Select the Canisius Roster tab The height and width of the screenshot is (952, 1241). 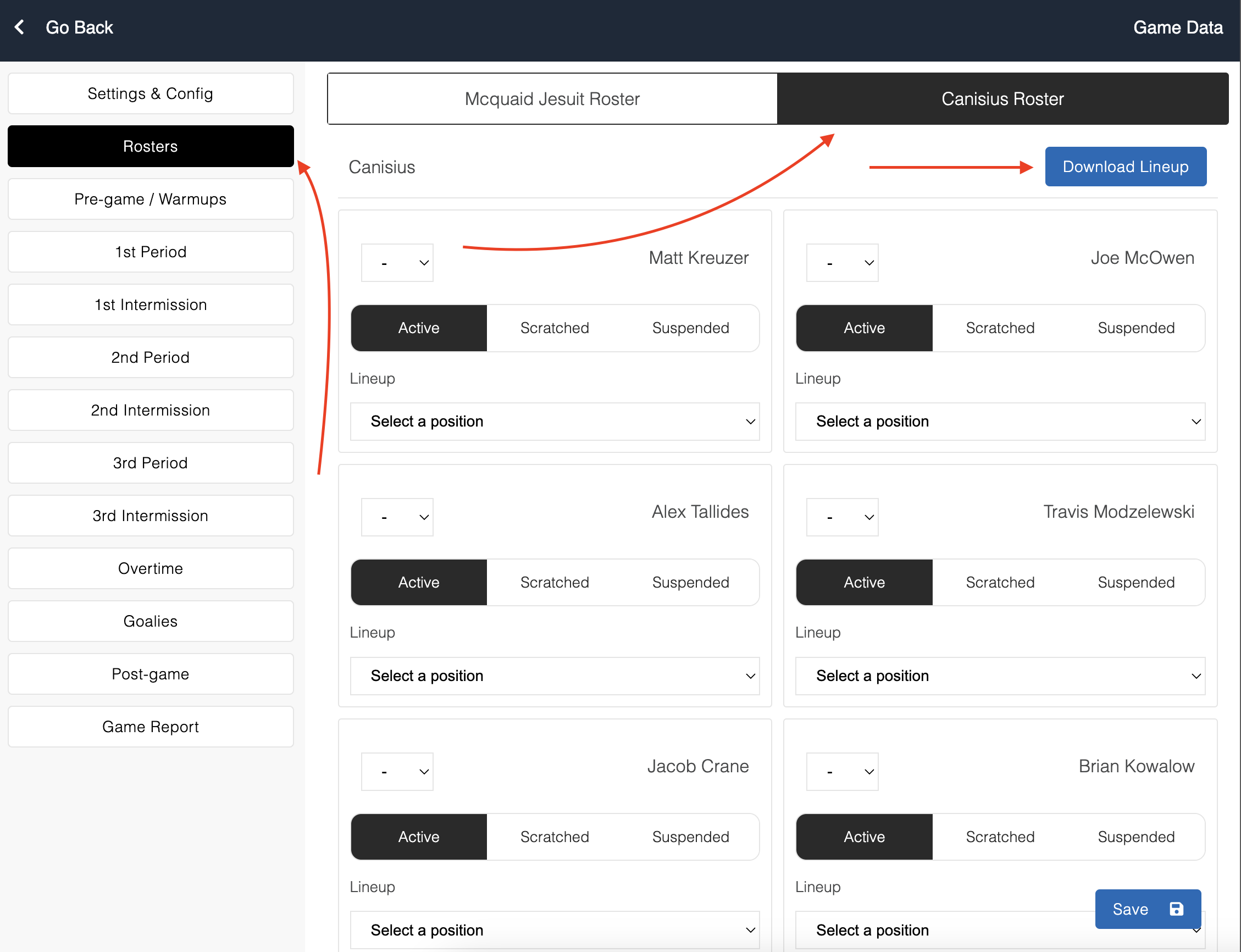coord(1002,99)
